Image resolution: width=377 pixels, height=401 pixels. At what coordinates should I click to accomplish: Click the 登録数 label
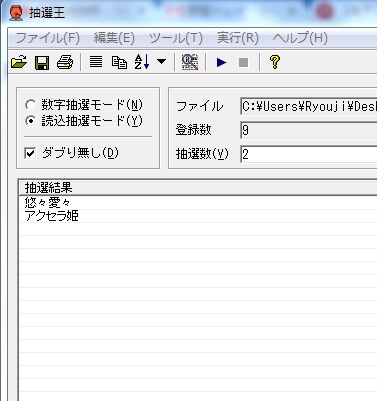click(x=193, y=130)
